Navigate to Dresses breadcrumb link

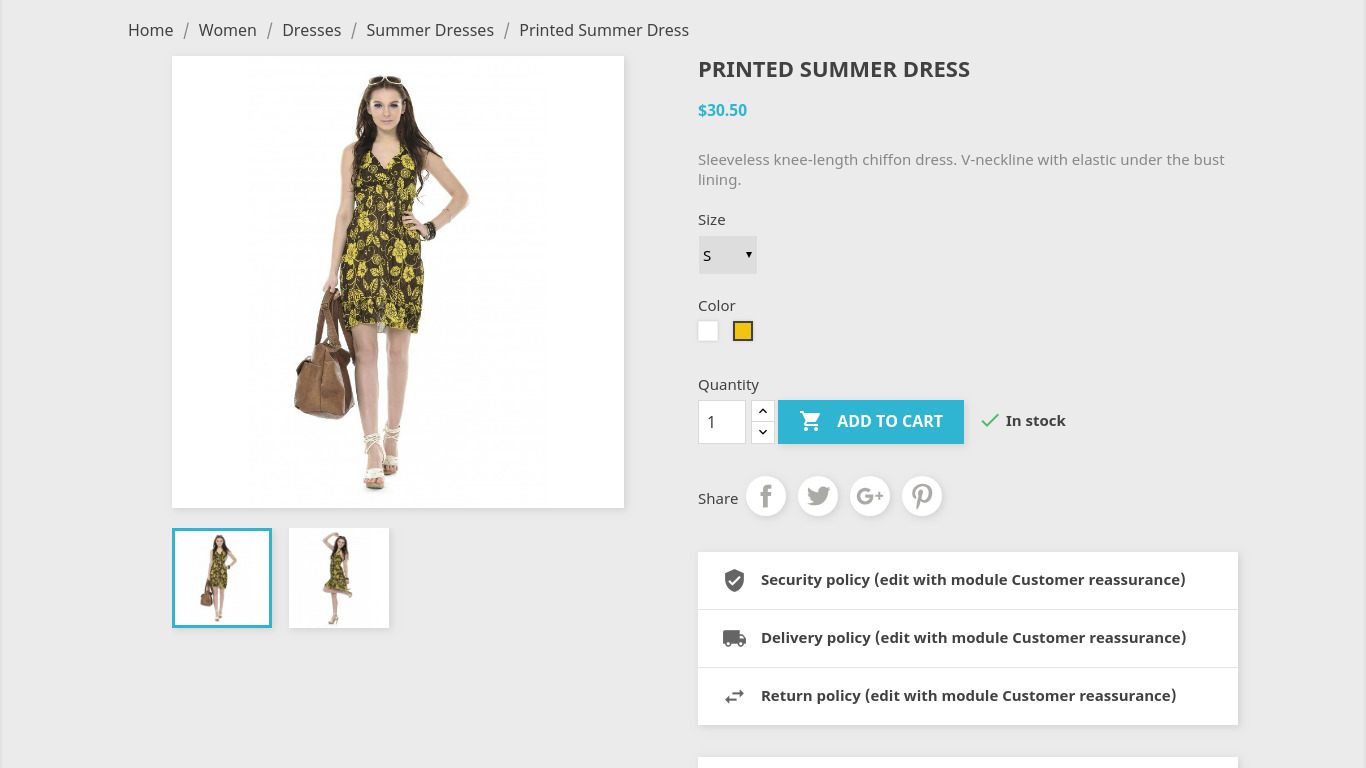coord(311,30)
